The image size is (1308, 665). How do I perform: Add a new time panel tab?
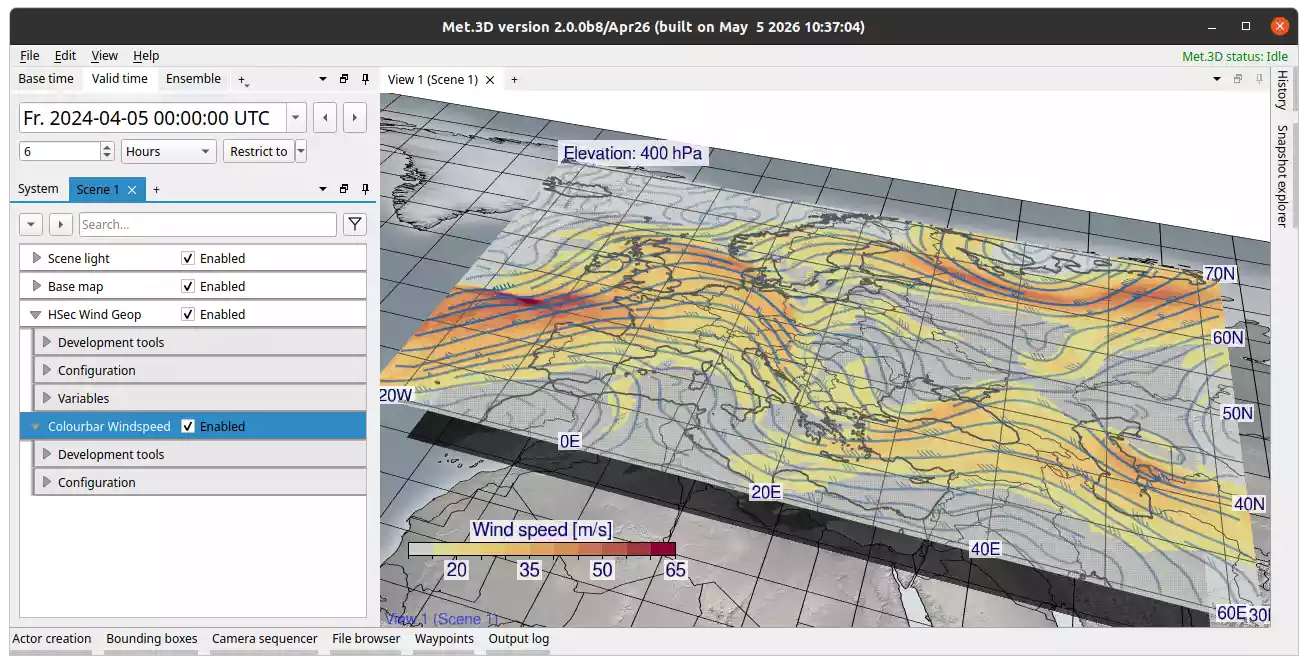click(242, 79)
